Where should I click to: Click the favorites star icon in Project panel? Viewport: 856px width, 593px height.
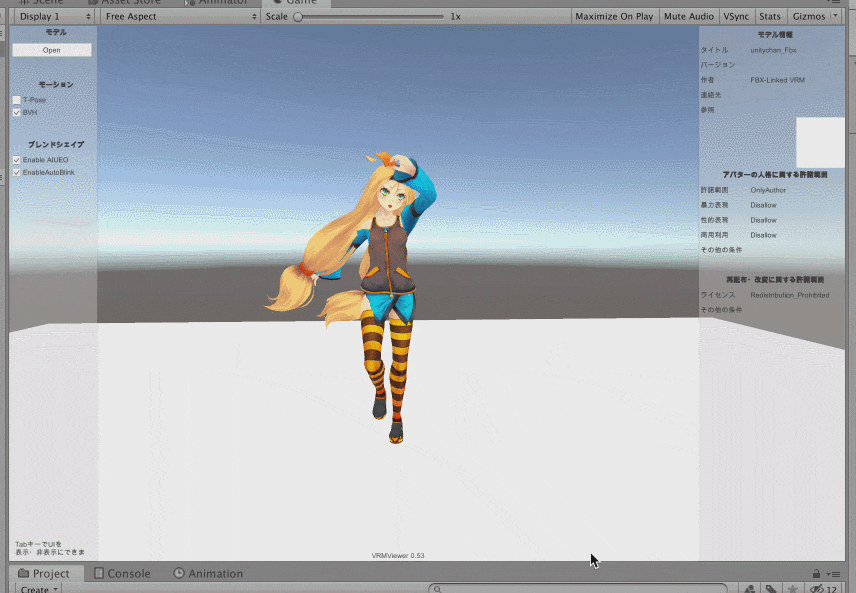coord(793,589)
